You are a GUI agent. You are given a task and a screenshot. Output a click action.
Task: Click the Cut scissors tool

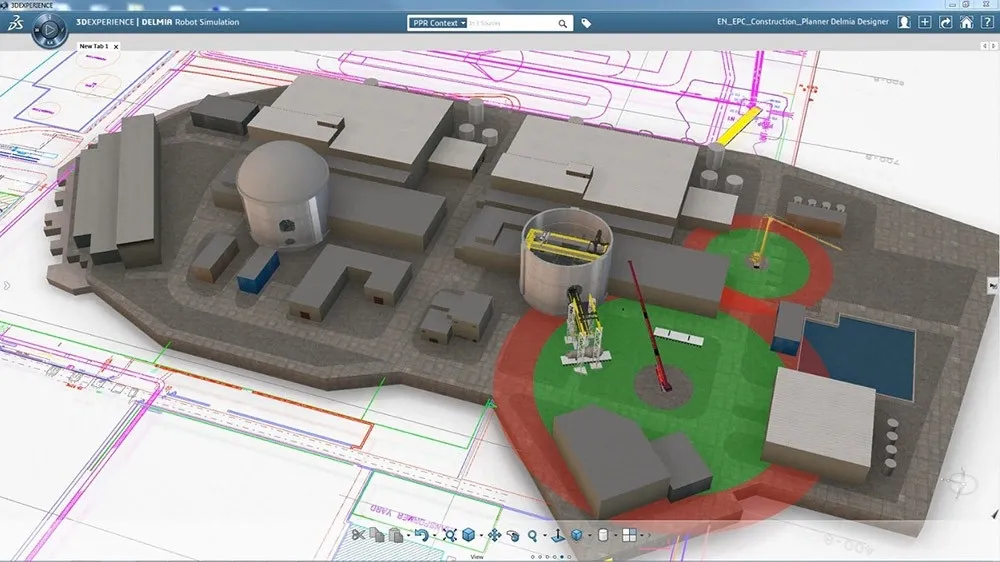pos(357,535)
